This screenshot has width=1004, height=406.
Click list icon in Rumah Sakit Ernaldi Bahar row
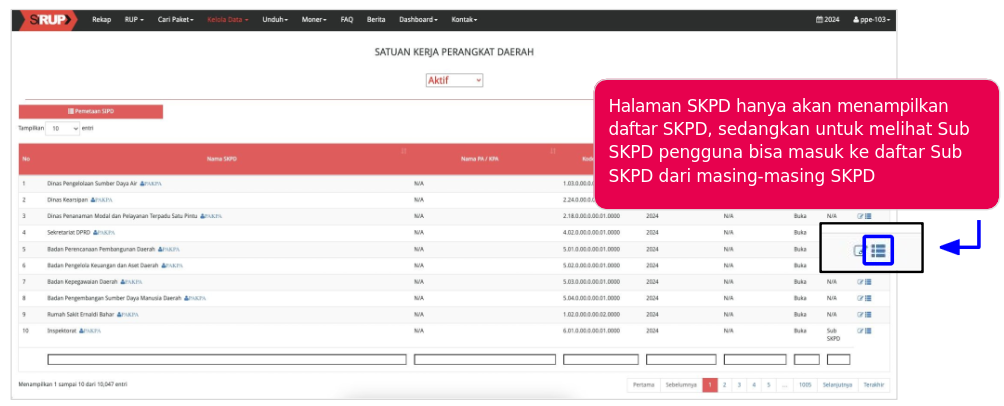pos(868,313)
